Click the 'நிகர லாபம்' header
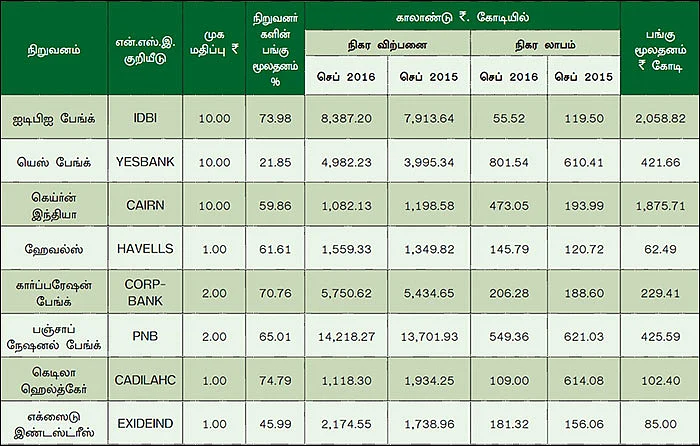Screen dimensions: 700x446 click(546, 45)
